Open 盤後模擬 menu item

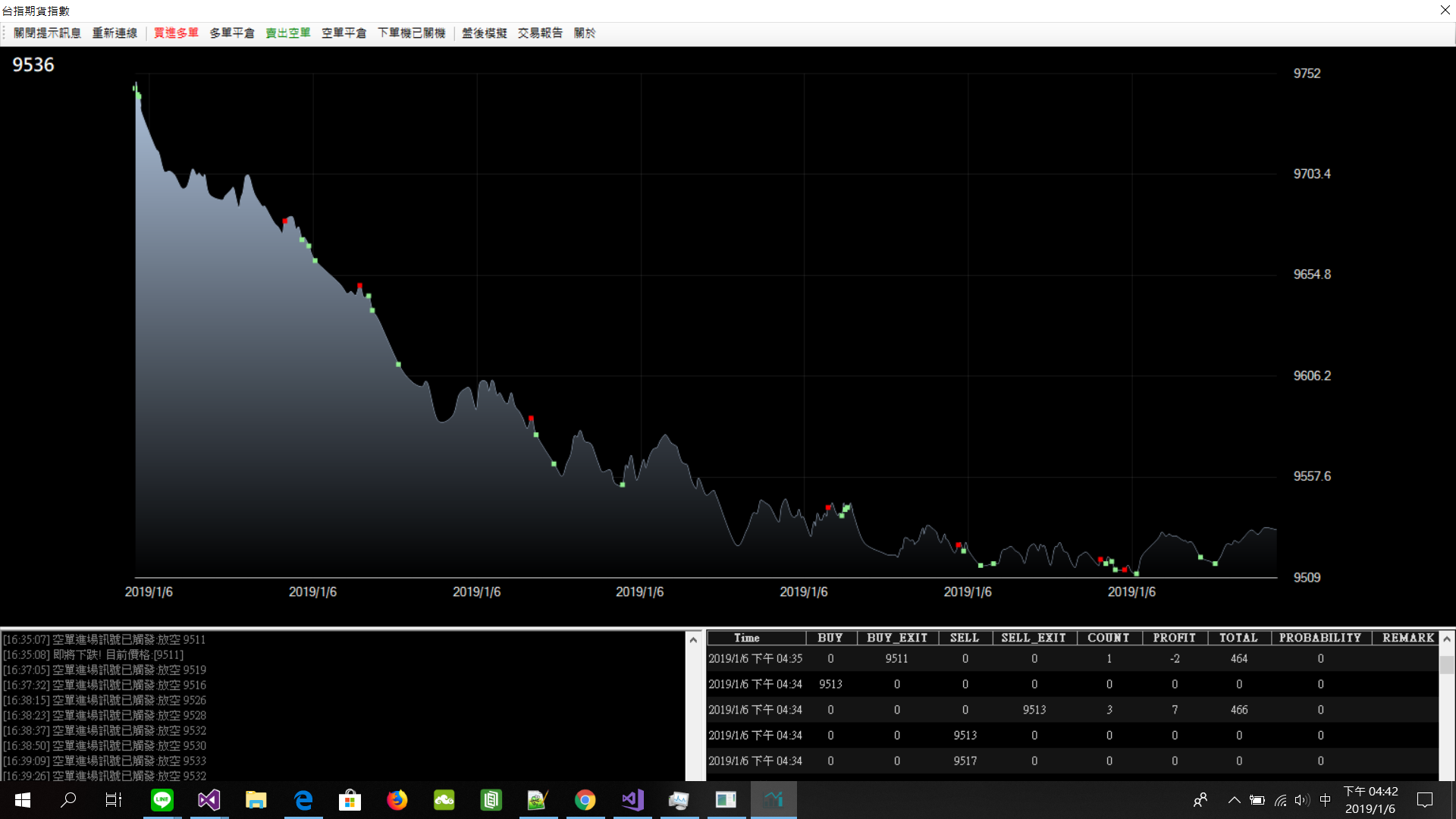(x=485, y=33)
